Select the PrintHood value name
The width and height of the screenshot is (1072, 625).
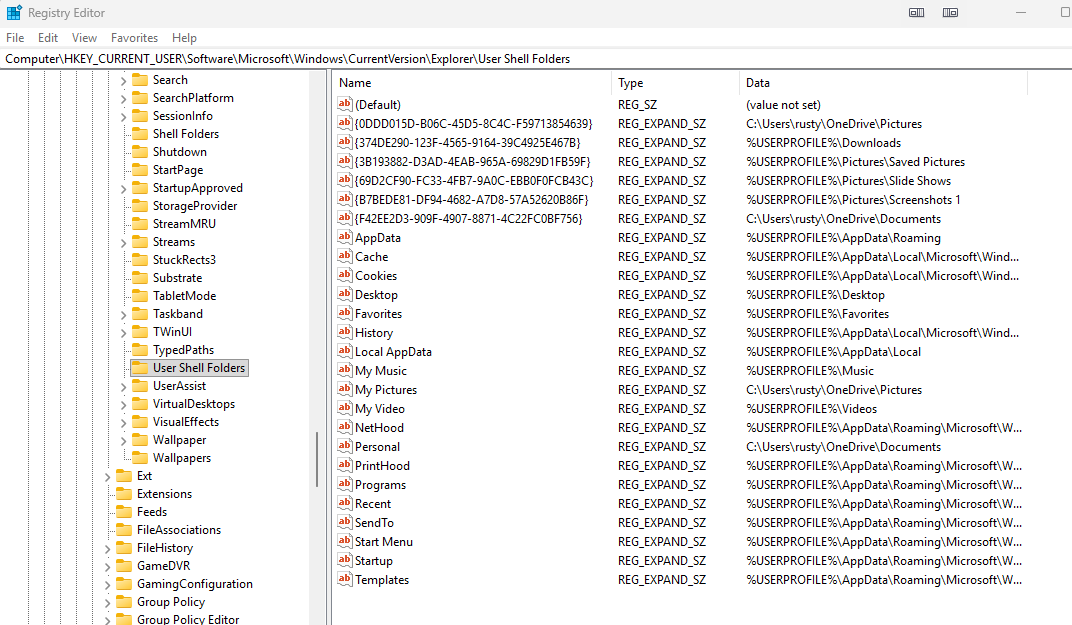click(382, 466)
